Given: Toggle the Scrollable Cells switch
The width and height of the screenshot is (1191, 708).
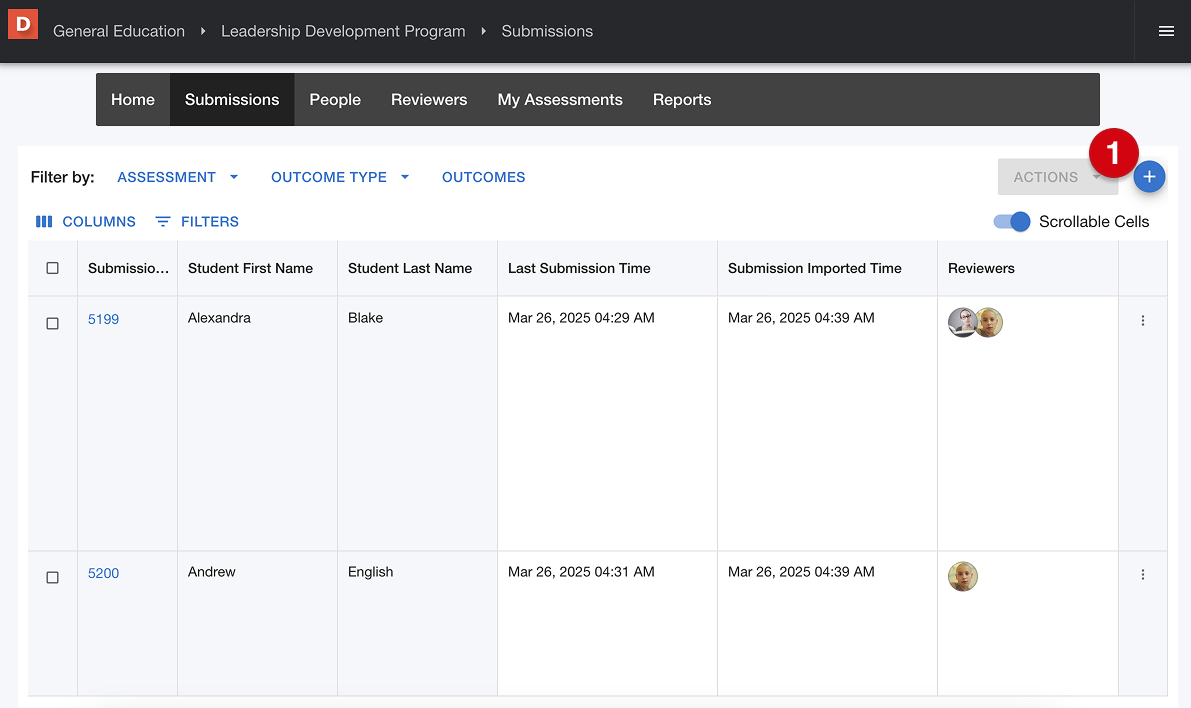Looking at the screenshot, I should point(1012,222).
